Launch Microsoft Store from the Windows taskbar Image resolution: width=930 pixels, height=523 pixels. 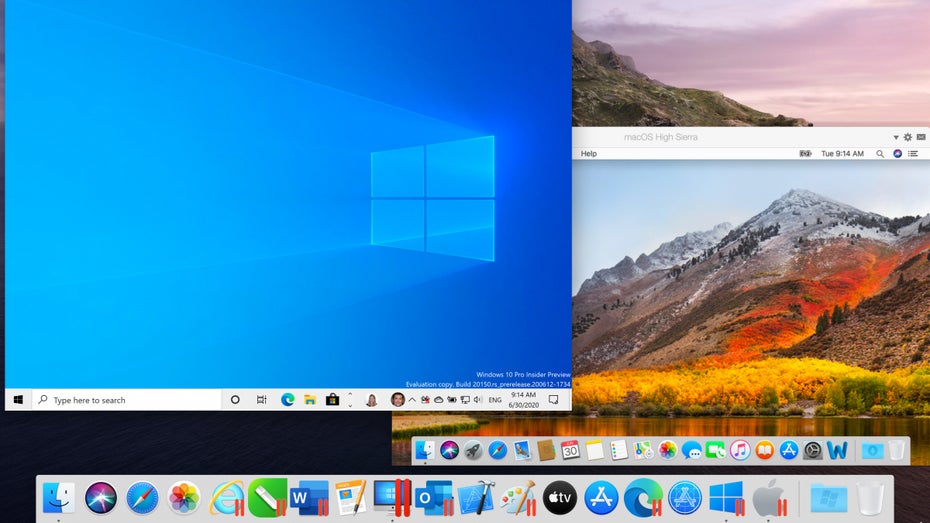point(333,400)
